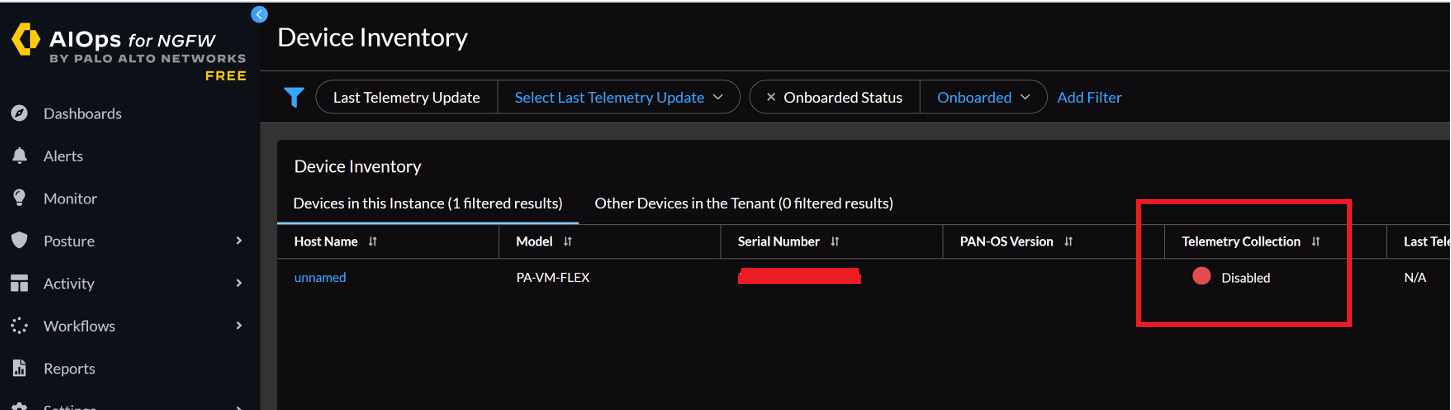Click the Alerts bell icon

pos(19,156)
